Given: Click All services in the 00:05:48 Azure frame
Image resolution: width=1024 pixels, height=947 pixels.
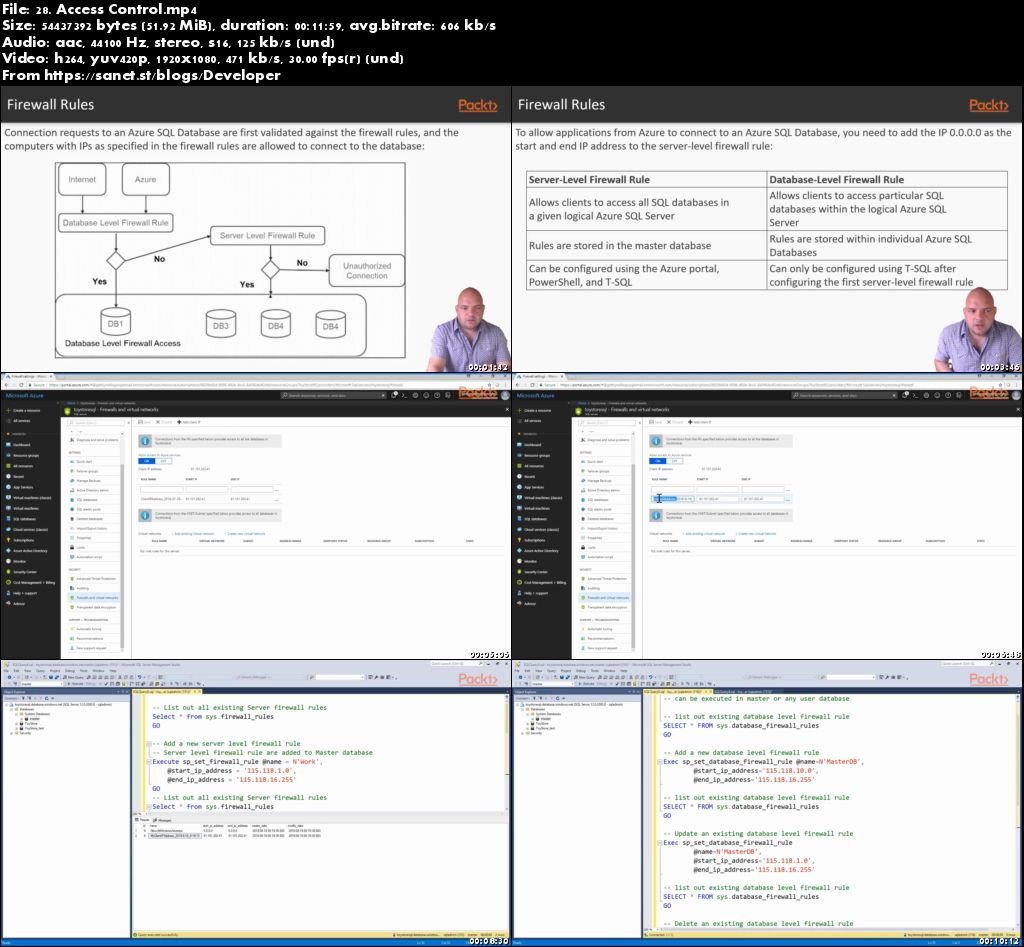Looking at the screenshot, I should click(534, 421).
